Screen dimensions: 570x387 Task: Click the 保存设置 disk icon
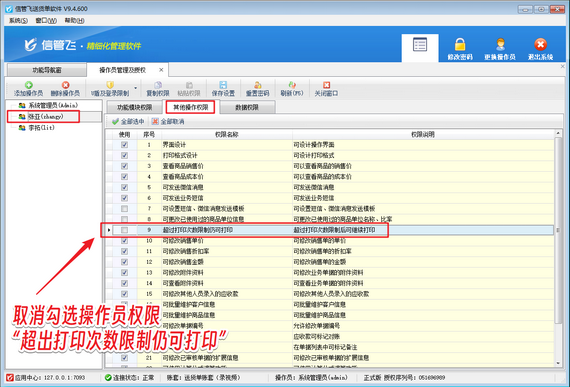[x=223, y=85]
